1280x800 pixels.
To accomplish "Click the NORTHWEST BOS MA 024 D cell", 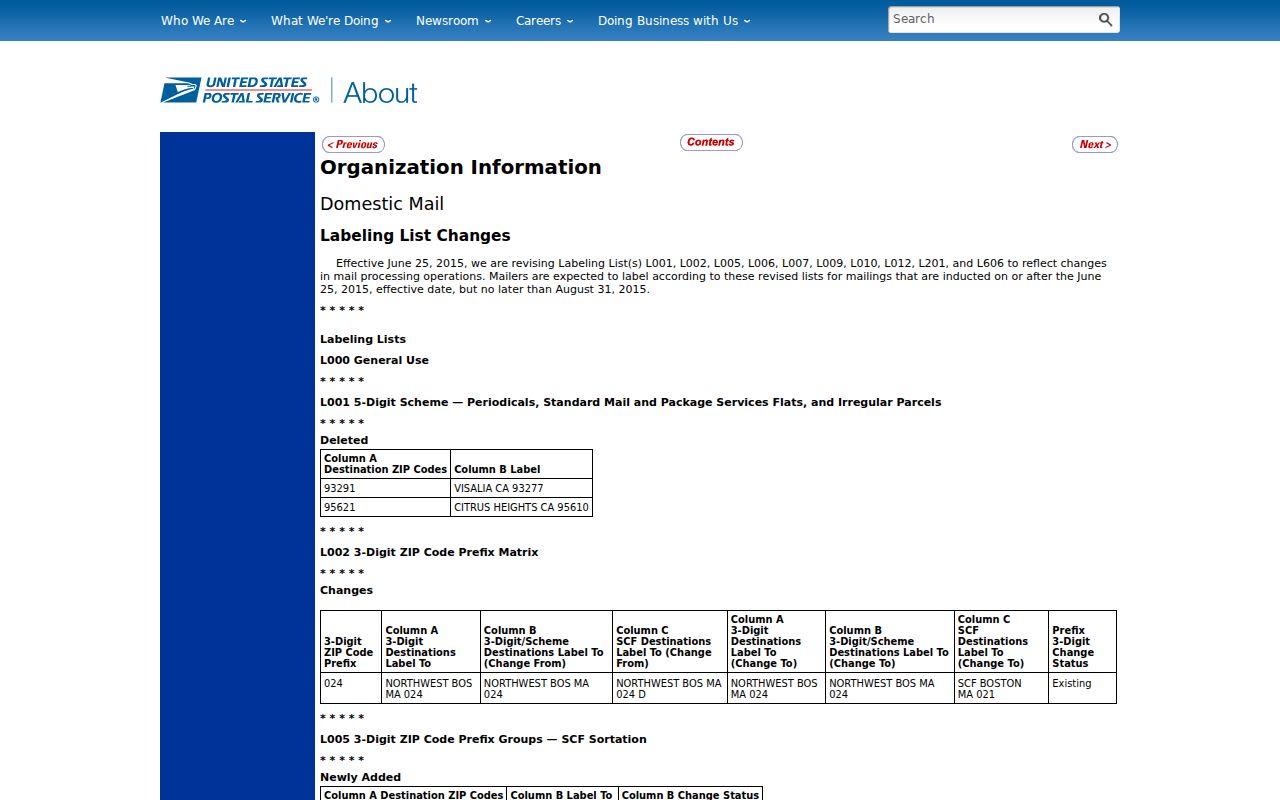I will click(670, 688).
